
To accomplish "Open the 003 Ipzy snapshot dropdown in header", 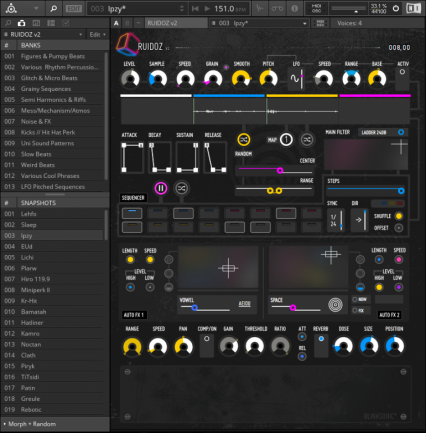I will click(259, 23).
